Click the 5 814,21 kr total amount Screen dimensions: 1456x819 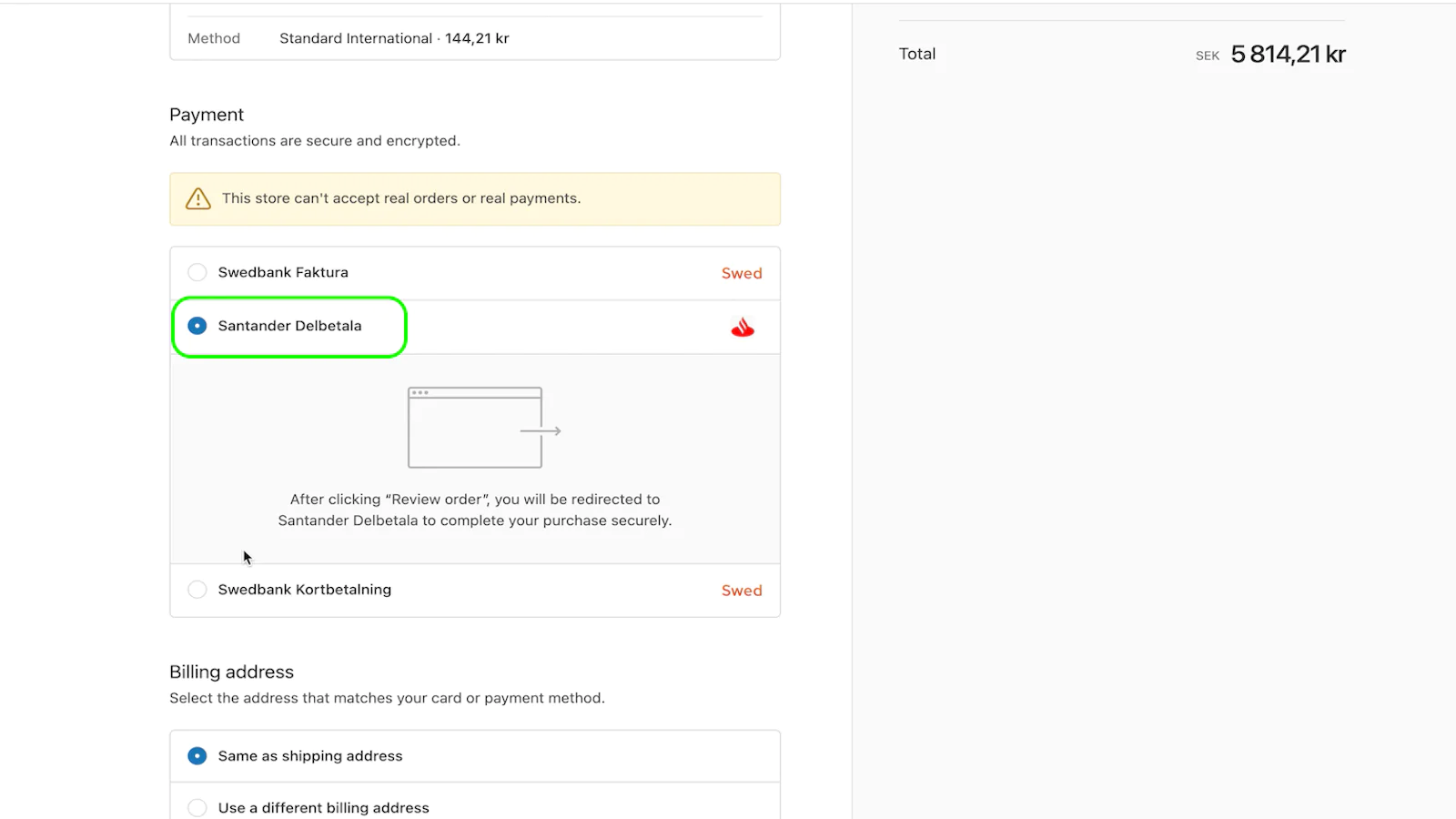pyautogui.click(x=1288, y=55)
